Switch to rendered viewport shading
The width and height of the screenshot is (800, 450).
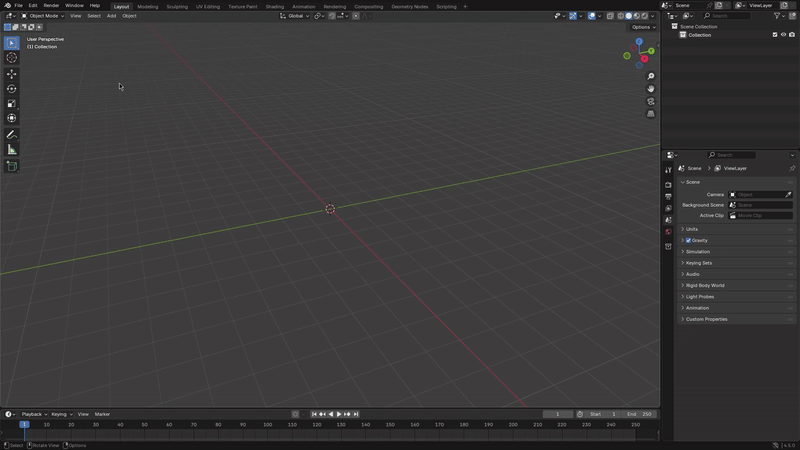point(645,16)
